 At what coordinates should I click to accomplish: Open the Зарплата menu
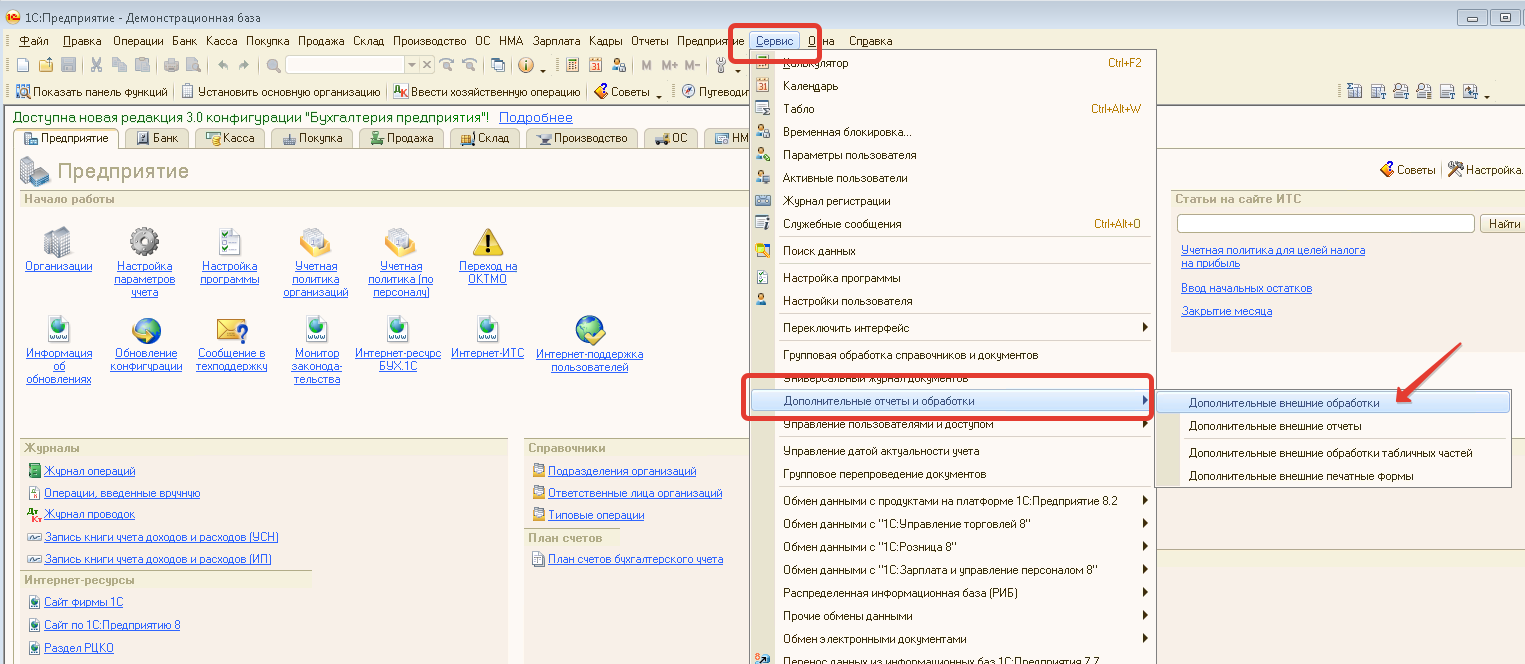pos(557,41)
